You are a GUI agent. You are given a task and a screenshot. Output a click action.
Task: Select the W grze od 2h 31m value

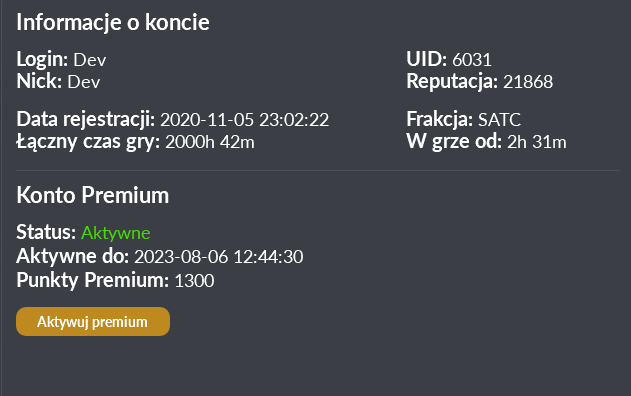[537, 142]
